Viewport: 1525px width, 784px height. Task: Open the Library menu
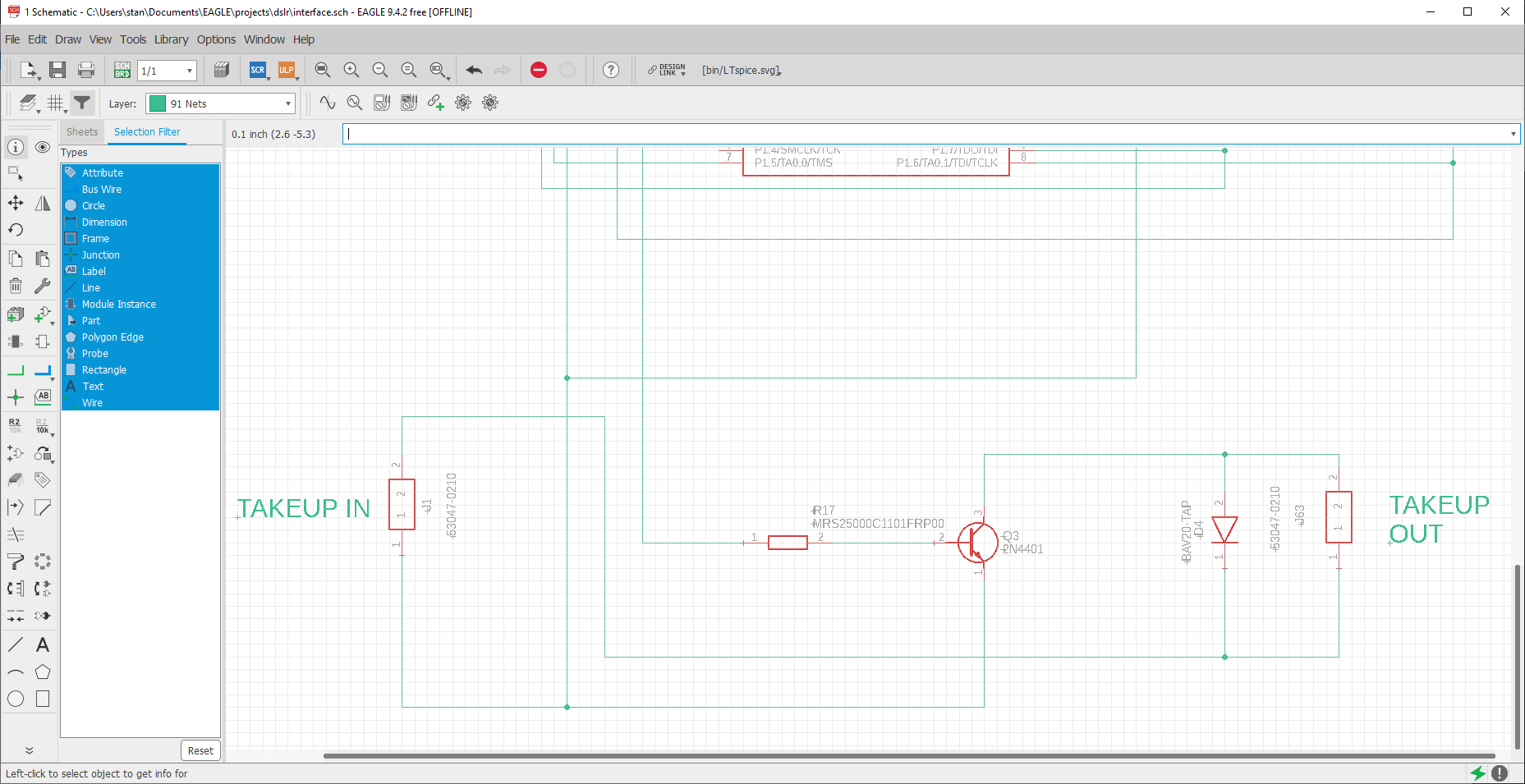coord(171,39)
